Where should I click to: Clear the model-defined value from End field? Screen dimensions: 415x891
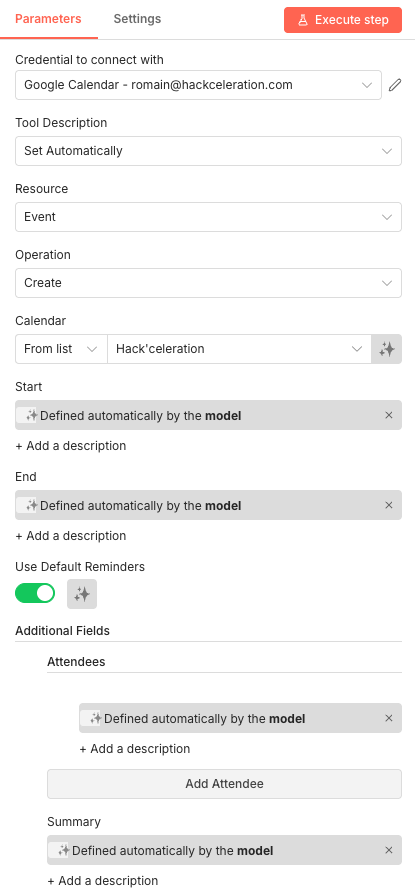389,505
